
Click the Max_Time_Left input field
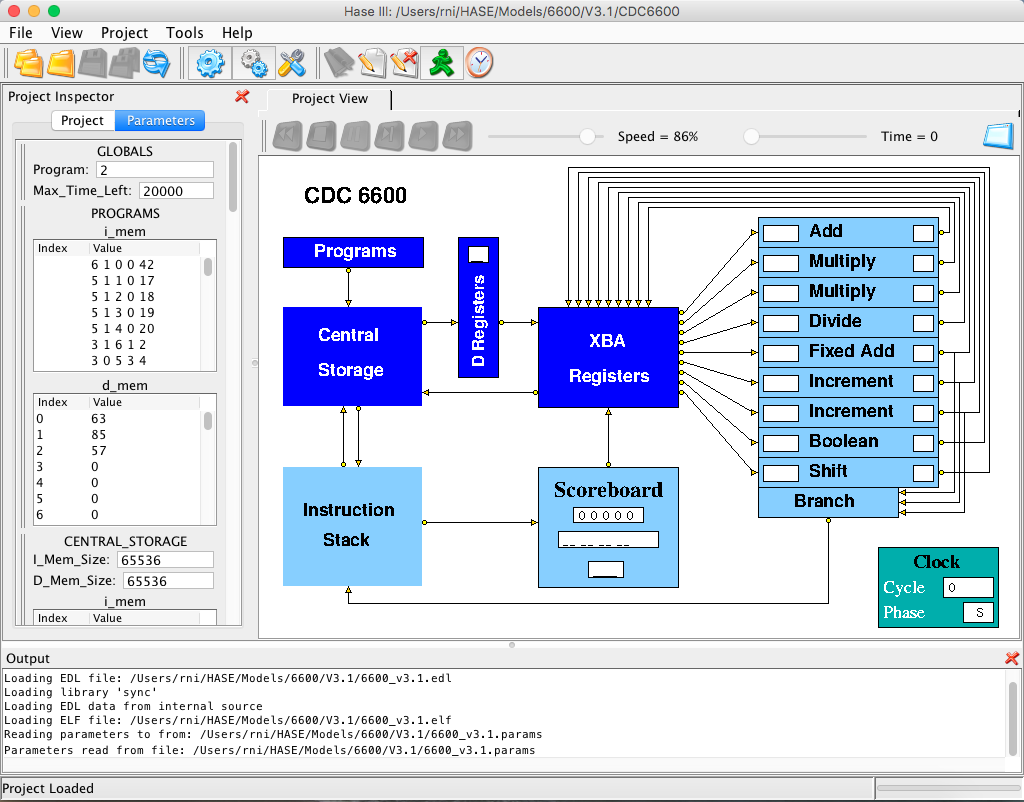pos(176,191)
